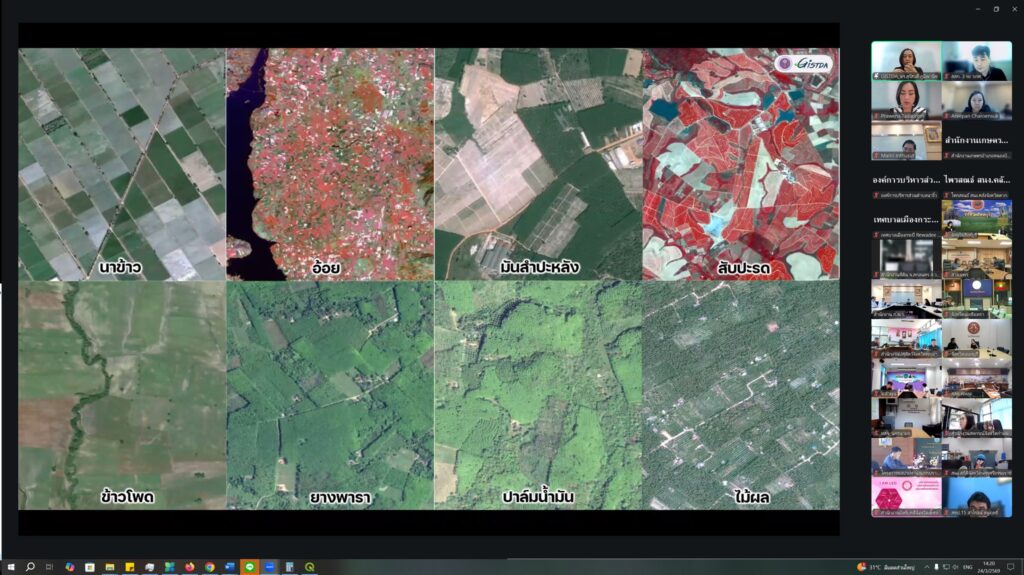The height and width of the screenshot is (575, 1024).
Task: Open the yellow Sticky Notes taskbar icon
Action: tap(130, 567)
